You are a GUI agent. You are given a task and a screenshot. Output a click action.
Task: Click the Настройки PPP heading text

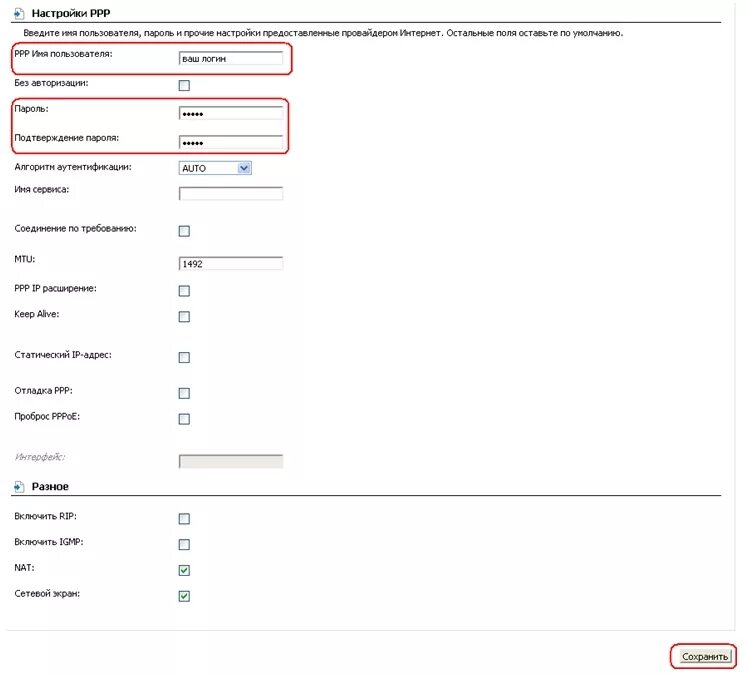[71, 13]
